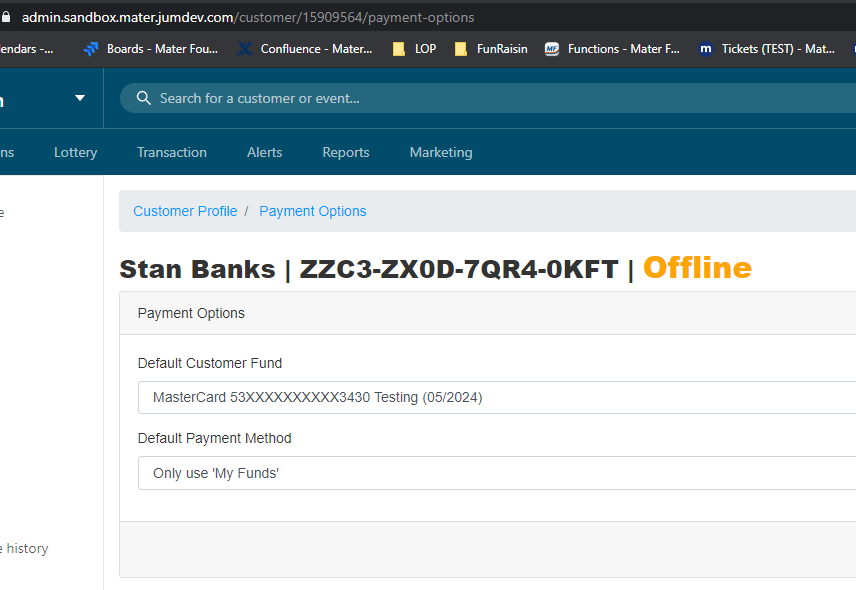This screenshot has width=856, height=590.
Task: Open the Confluence bookmark icon
Action: tap(245, 49)
